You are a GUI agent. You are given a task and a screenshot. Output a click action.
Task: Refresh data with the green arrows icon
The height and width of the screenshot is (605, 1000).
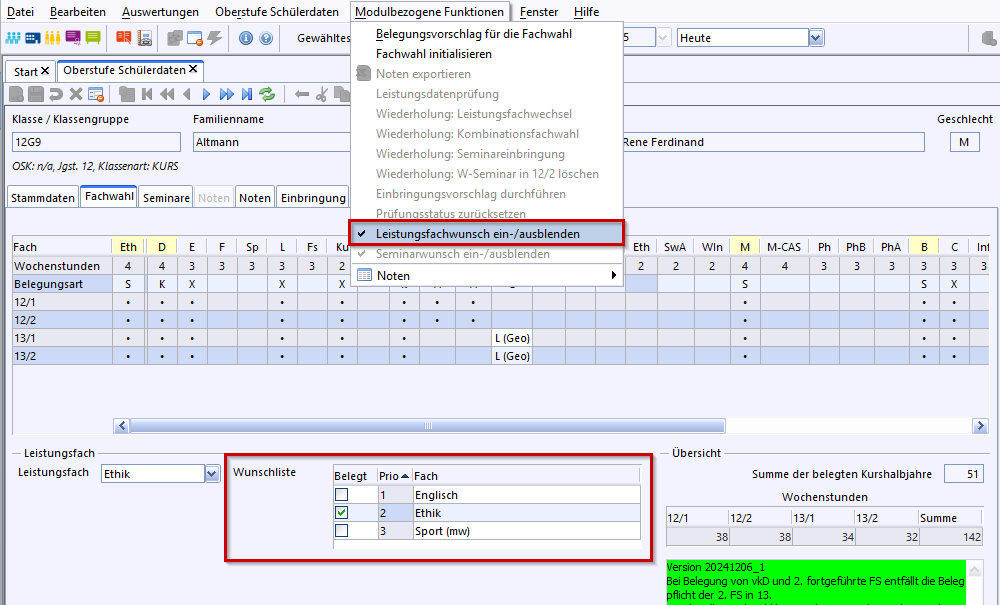tap(267, 94)
